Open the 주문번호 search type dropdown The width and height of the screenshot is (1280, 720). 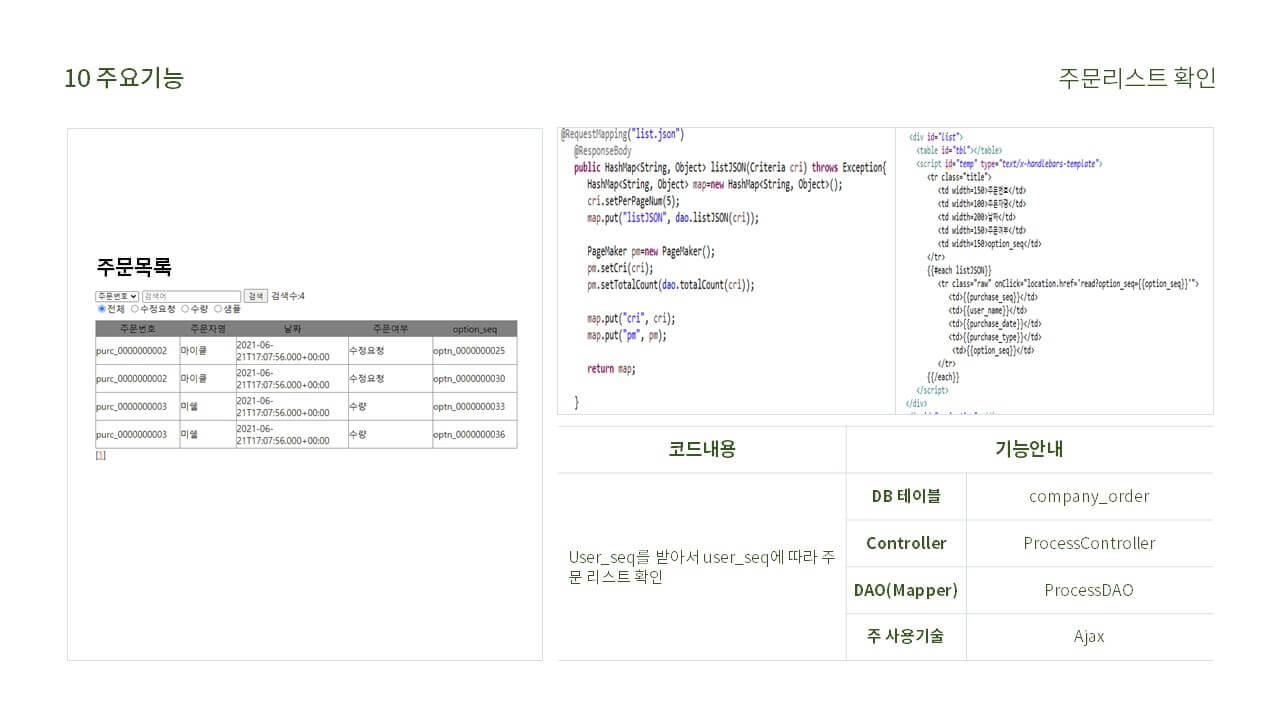click(117, 296)
